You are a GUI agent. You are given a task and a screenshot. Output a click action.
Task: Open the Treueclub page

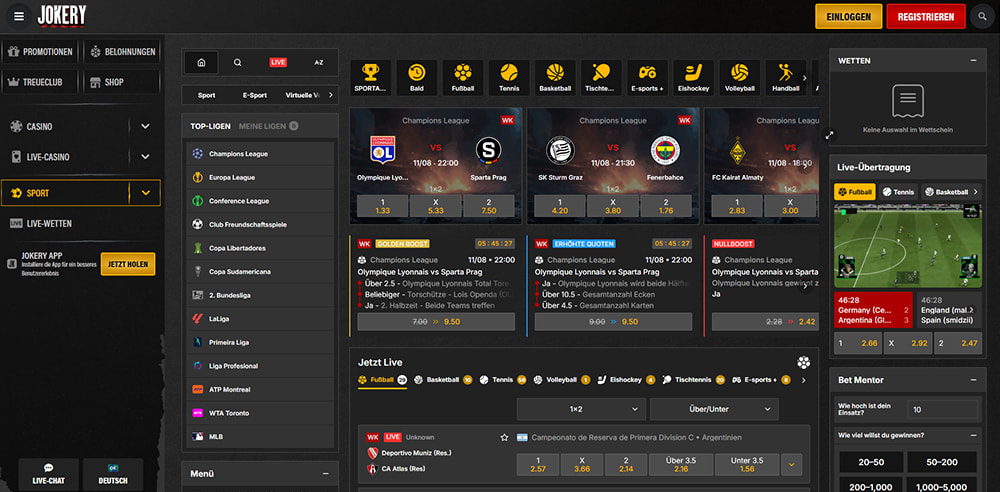pos(41,82)
